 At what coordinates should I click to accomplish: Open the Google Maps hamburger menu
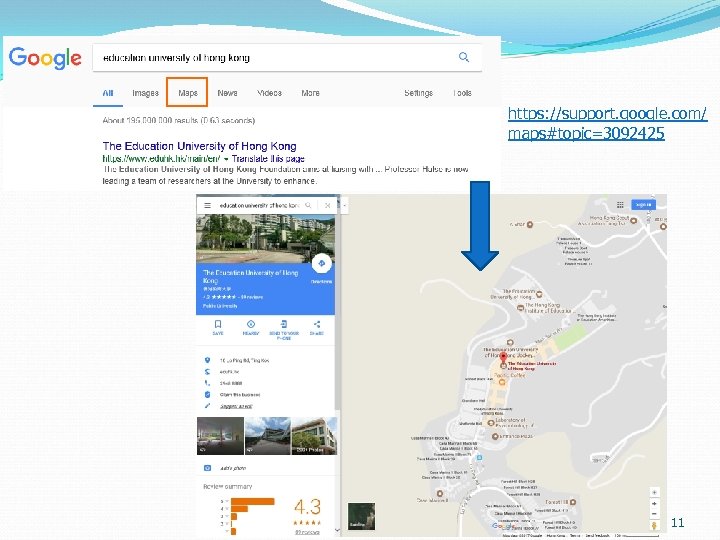tap(207, 205)
